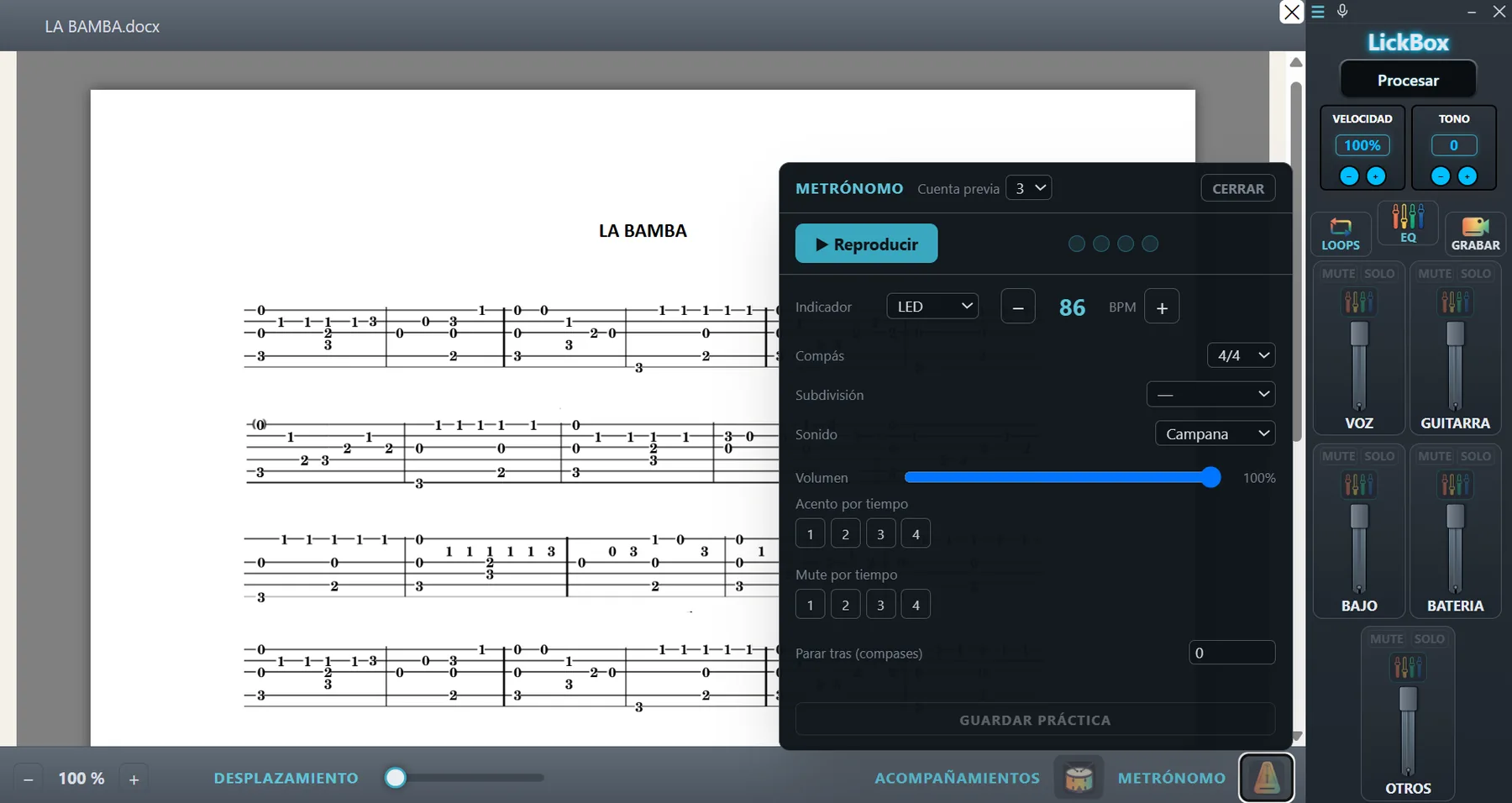Increase BPM with plus button

click(1162, 307)
